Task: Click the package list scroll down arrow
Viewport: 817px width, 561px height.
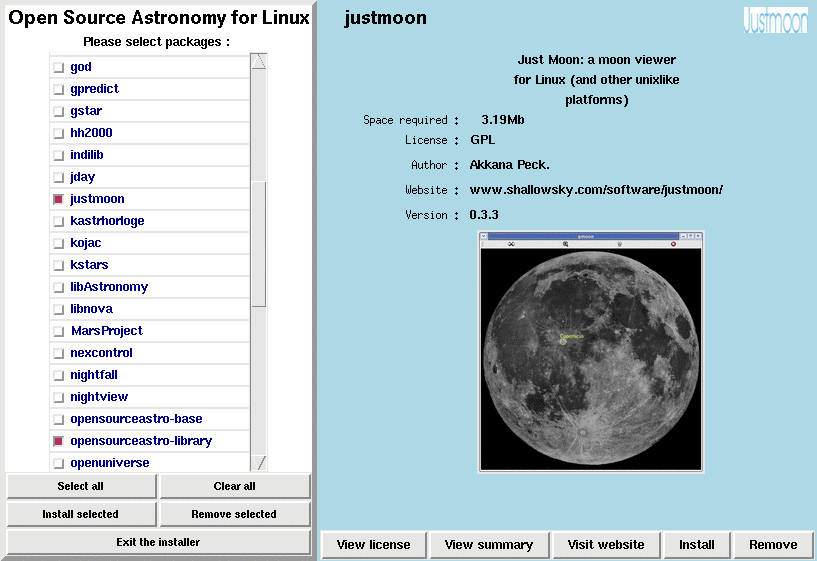Action: tap(259, 463)
